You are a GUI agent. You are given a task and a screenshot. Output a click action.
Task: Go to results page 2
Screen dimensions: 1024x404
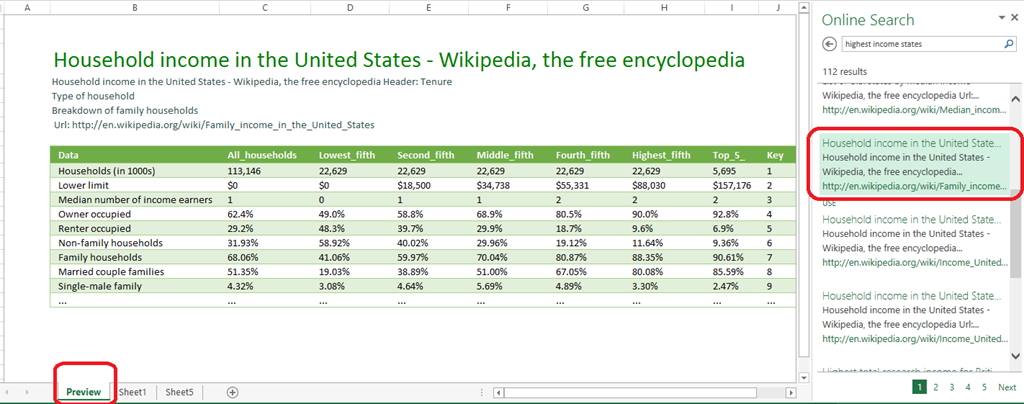(936, 387)
